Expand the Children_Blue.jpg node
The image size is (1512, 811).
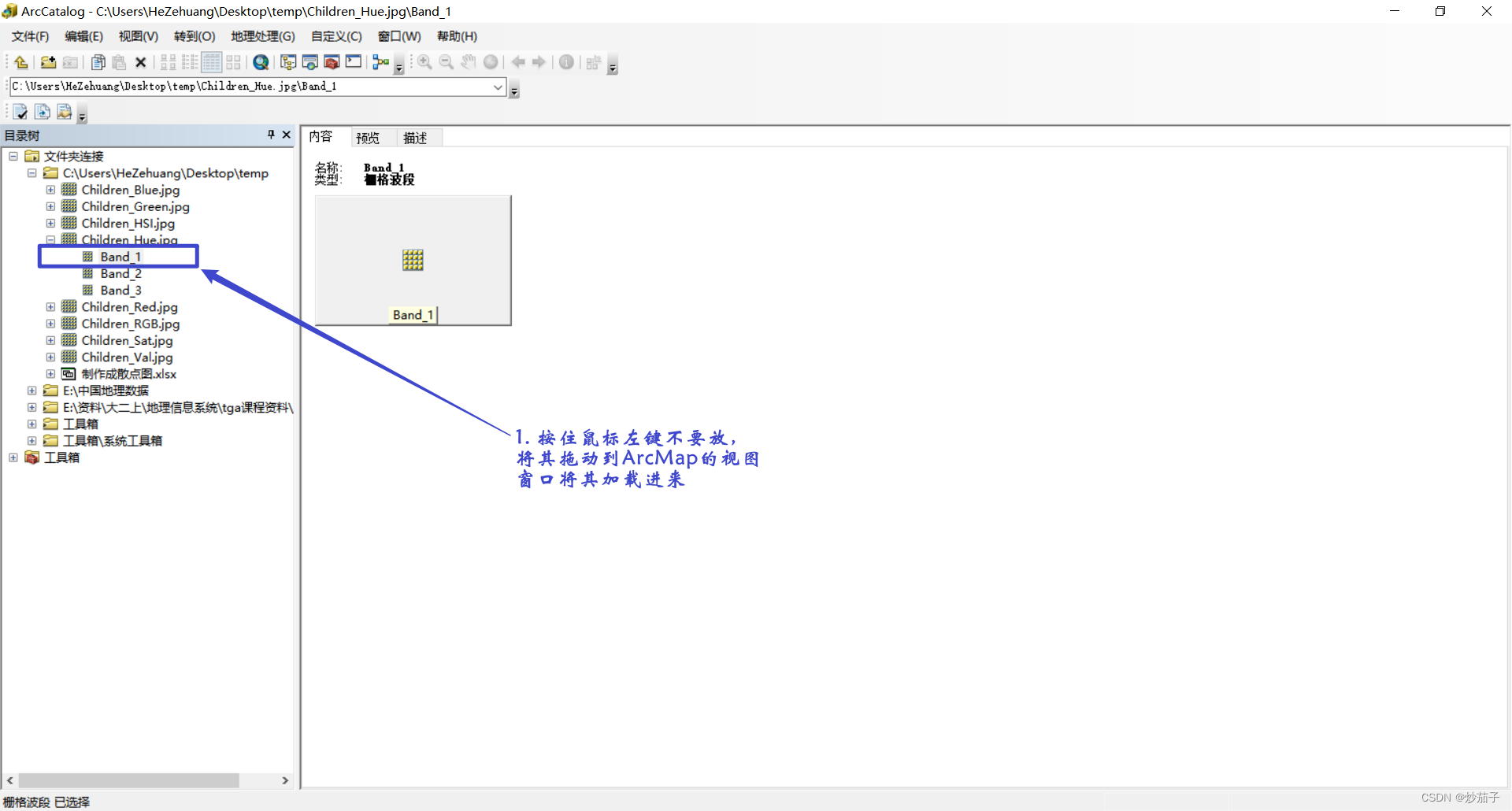click(50, 190)
